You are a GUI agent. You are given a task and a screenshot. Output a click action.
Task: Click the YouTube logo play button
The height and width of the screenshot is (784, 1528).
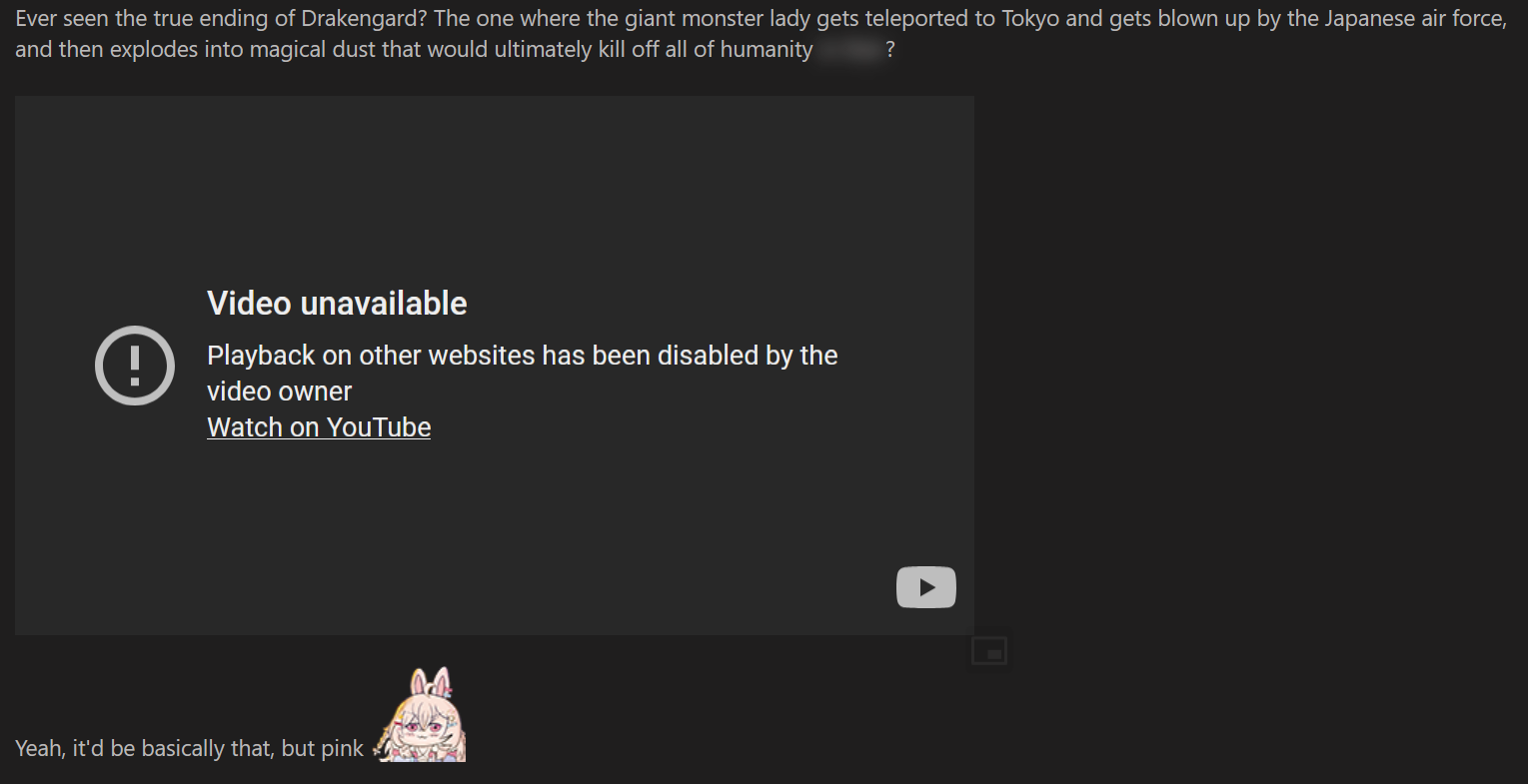[x=926, y=587]
